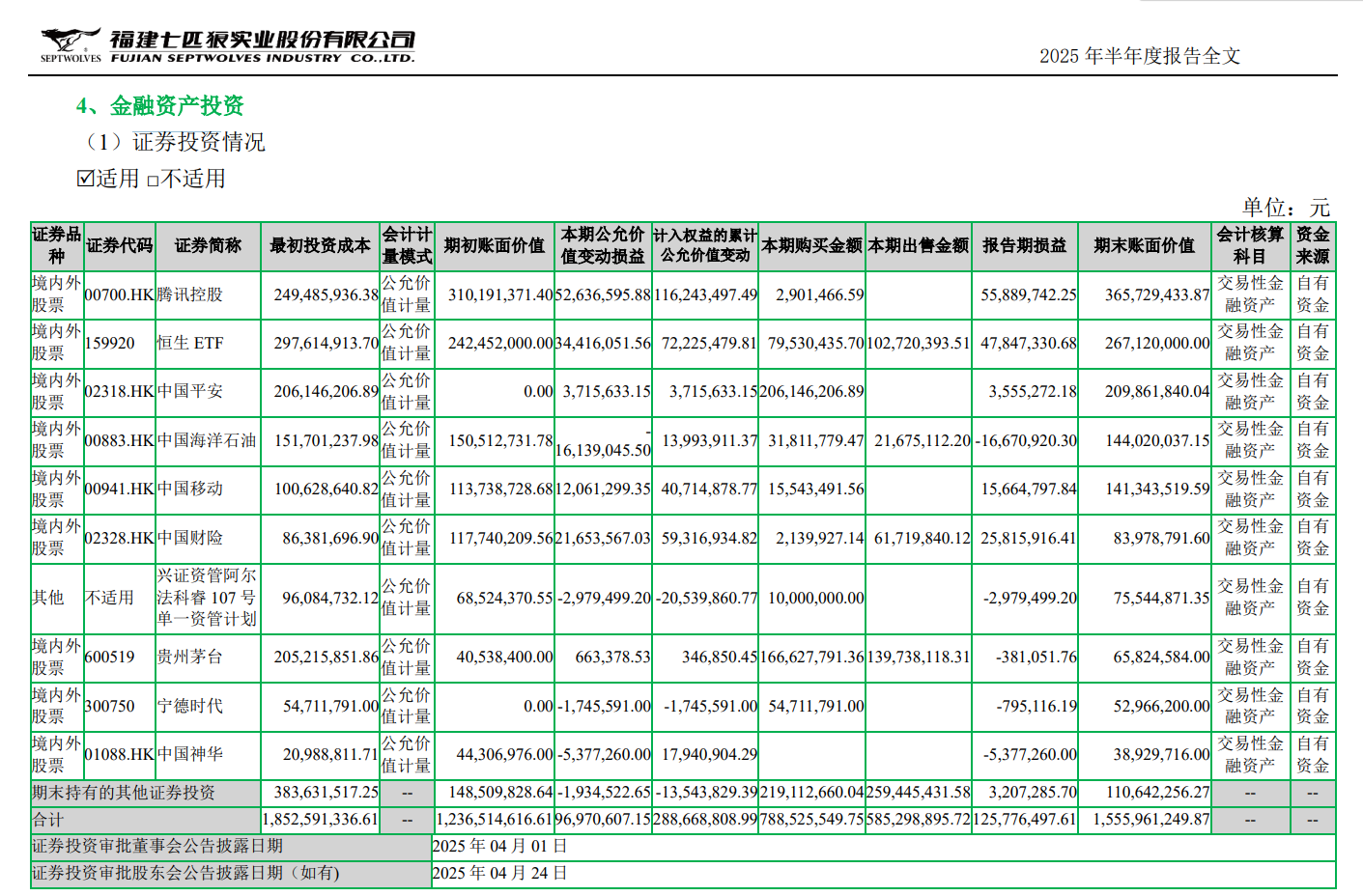Click the value 102,720,393.51
1363x896 pixels.
pos(918,343)
